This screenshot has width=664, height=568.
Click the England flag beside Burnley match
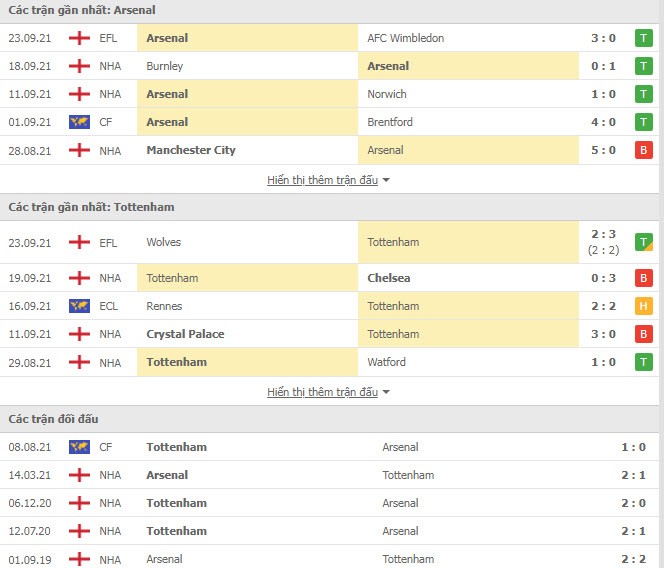point(79,66)
